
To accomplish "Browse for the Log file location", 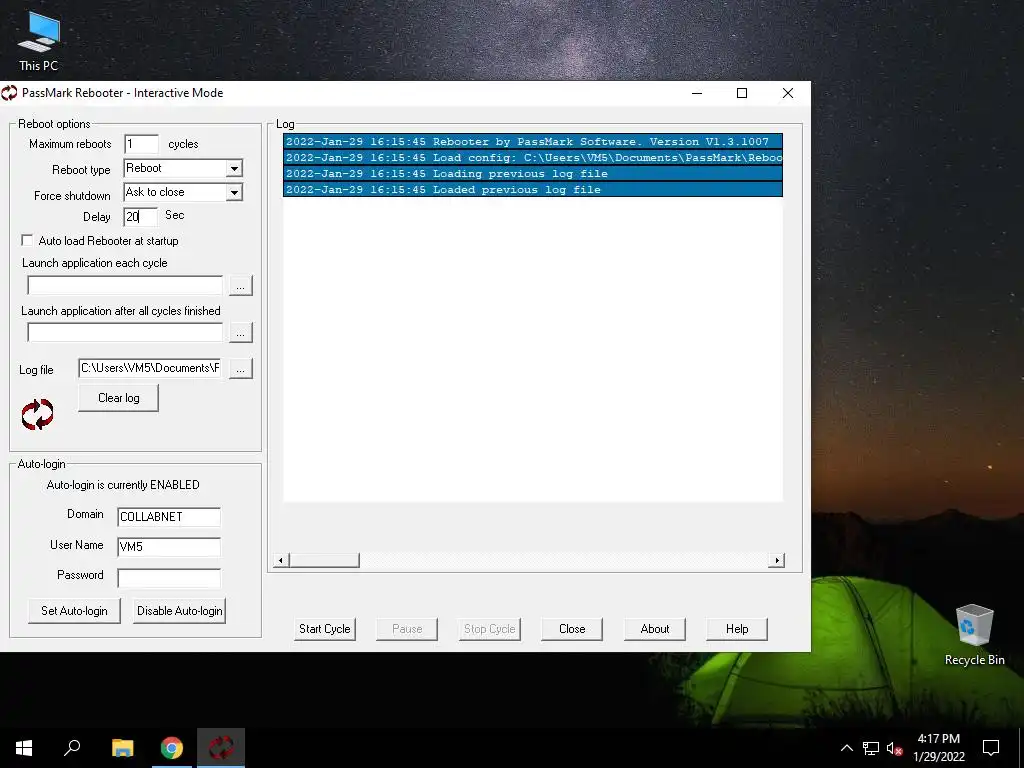I will pos(240,368).
